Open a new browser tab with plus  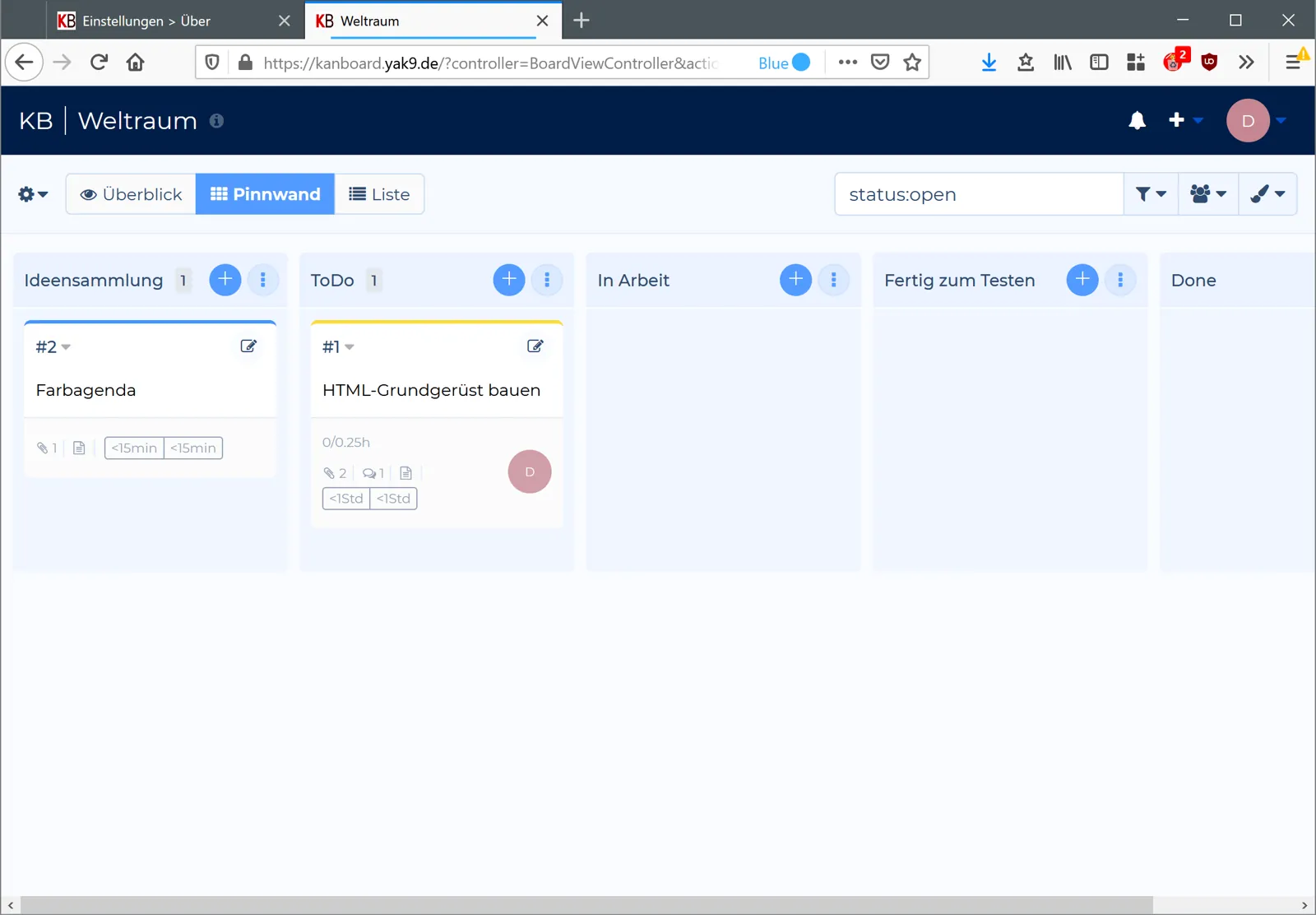point(582,21)
